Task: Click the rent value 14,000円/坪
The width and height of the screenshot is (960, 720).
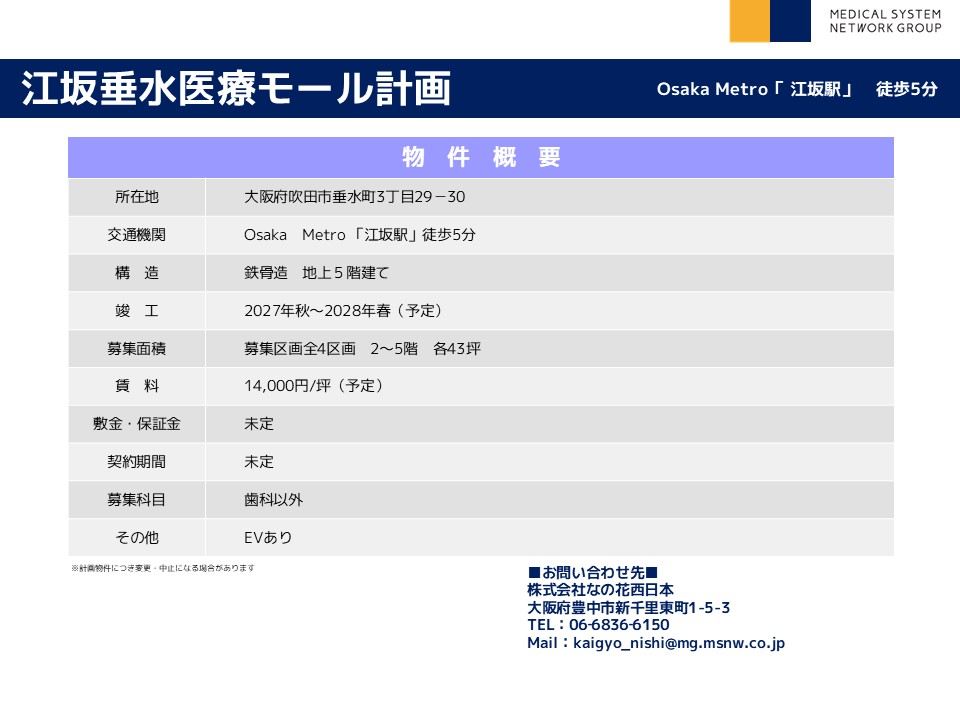Action: 314,386
